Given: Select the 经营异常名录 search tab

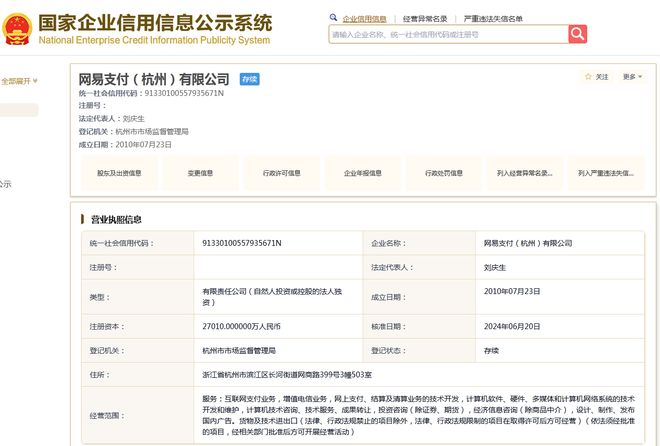Looking at the screenshot, I should tap(425, 19).
